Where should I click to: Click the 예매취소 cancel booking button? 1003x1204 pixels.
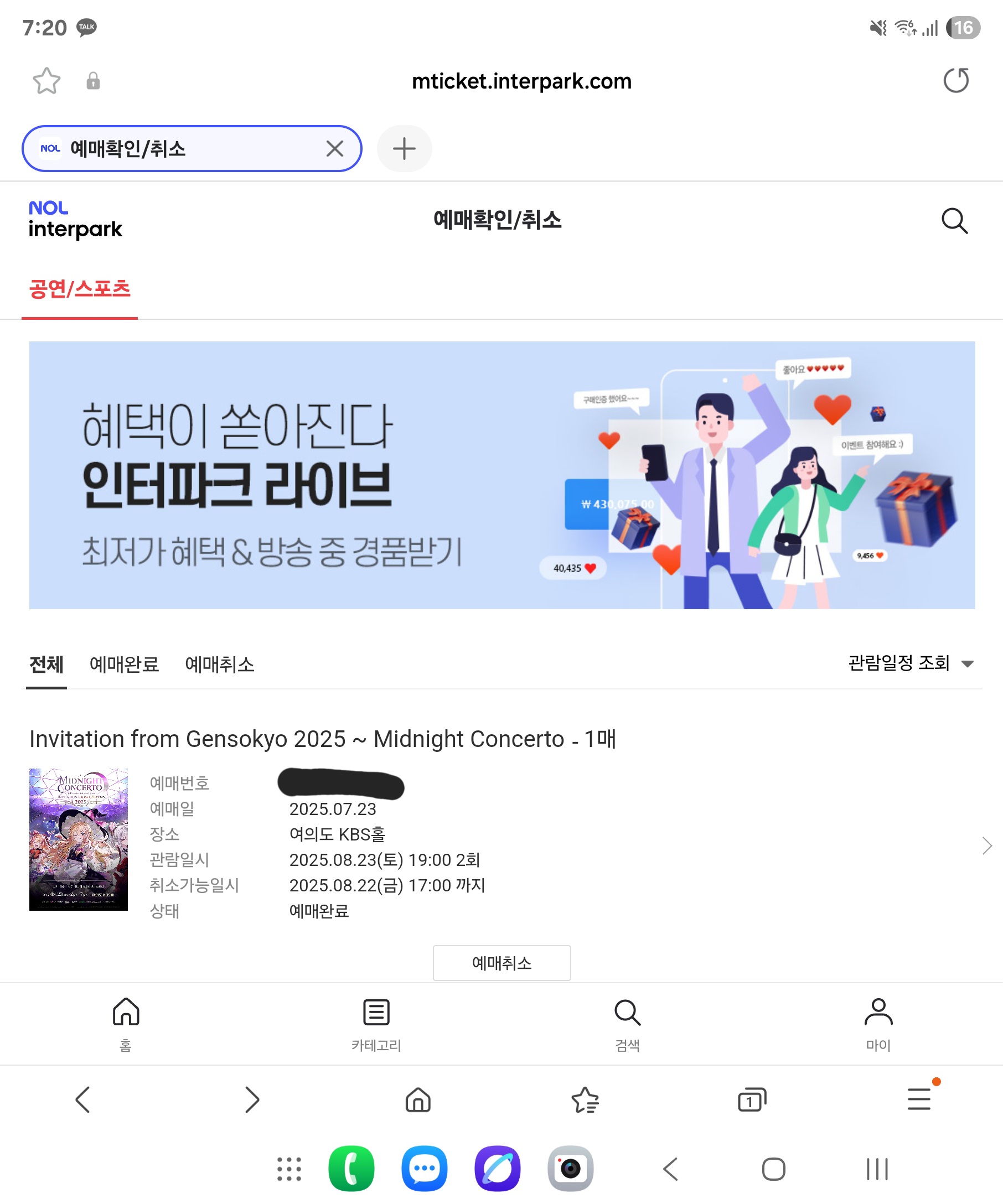click(x=502, y=963)
